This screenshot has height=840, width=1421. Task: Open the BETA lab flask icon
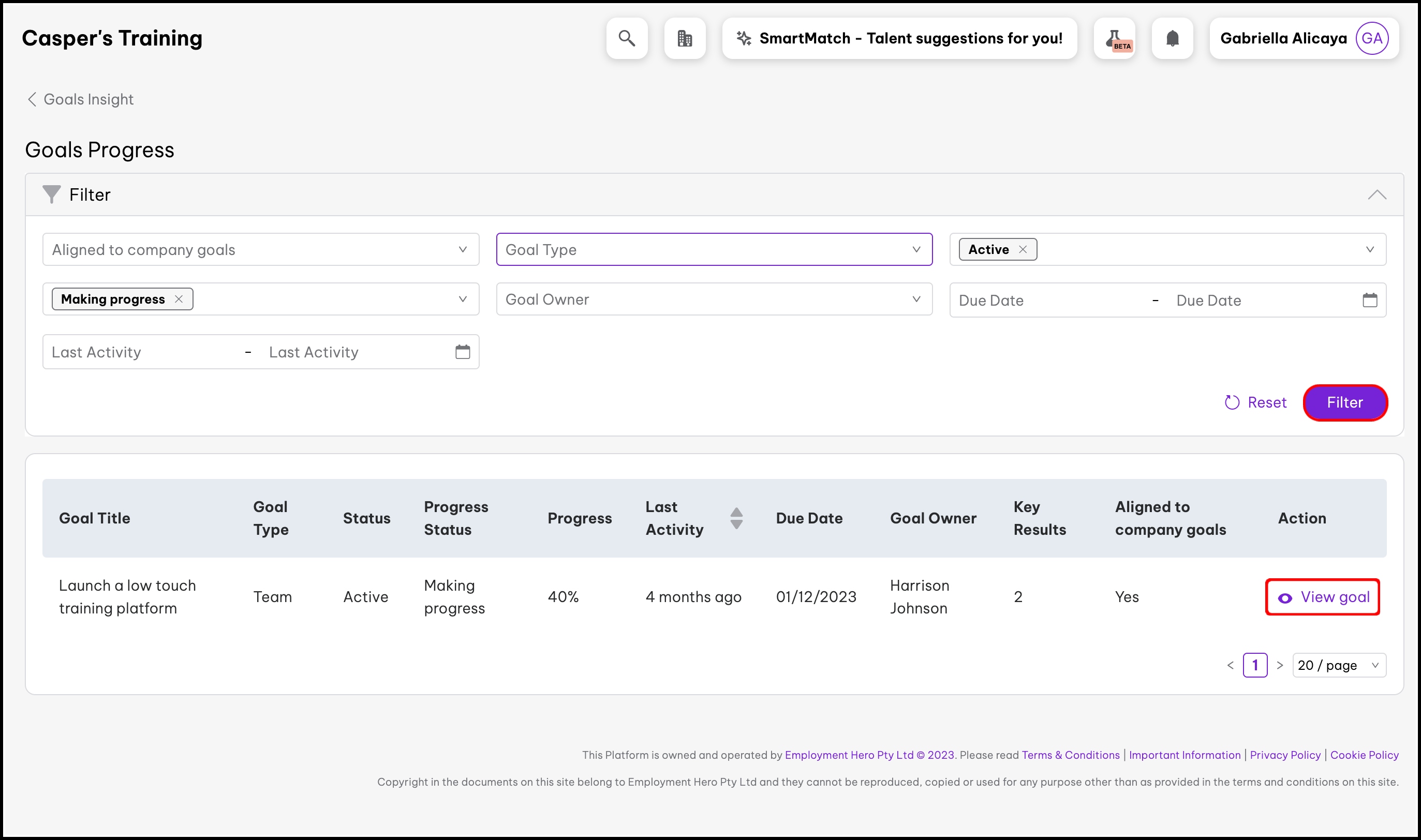click(x=1114, y=38)
